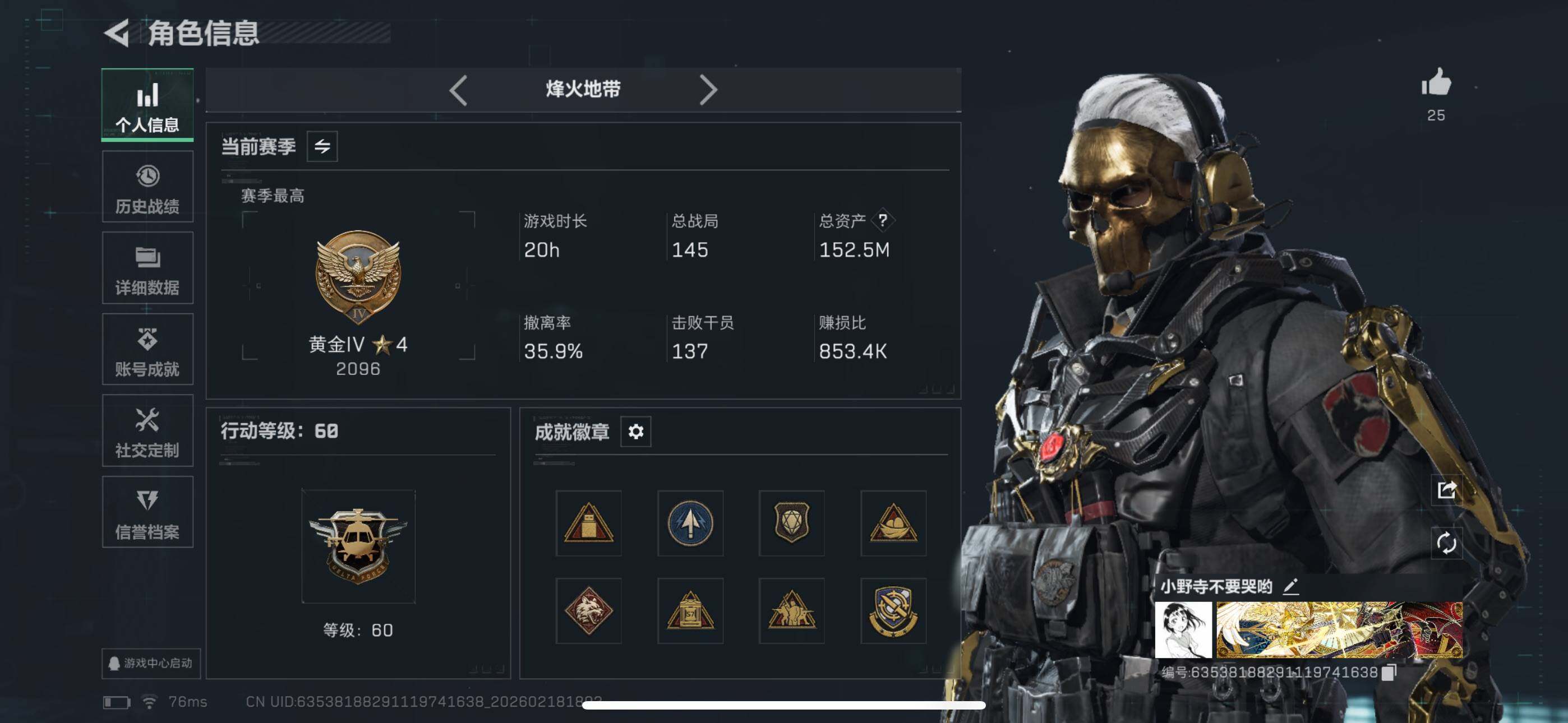Open the helicopter 行动等级 emblem

point(358,546)
